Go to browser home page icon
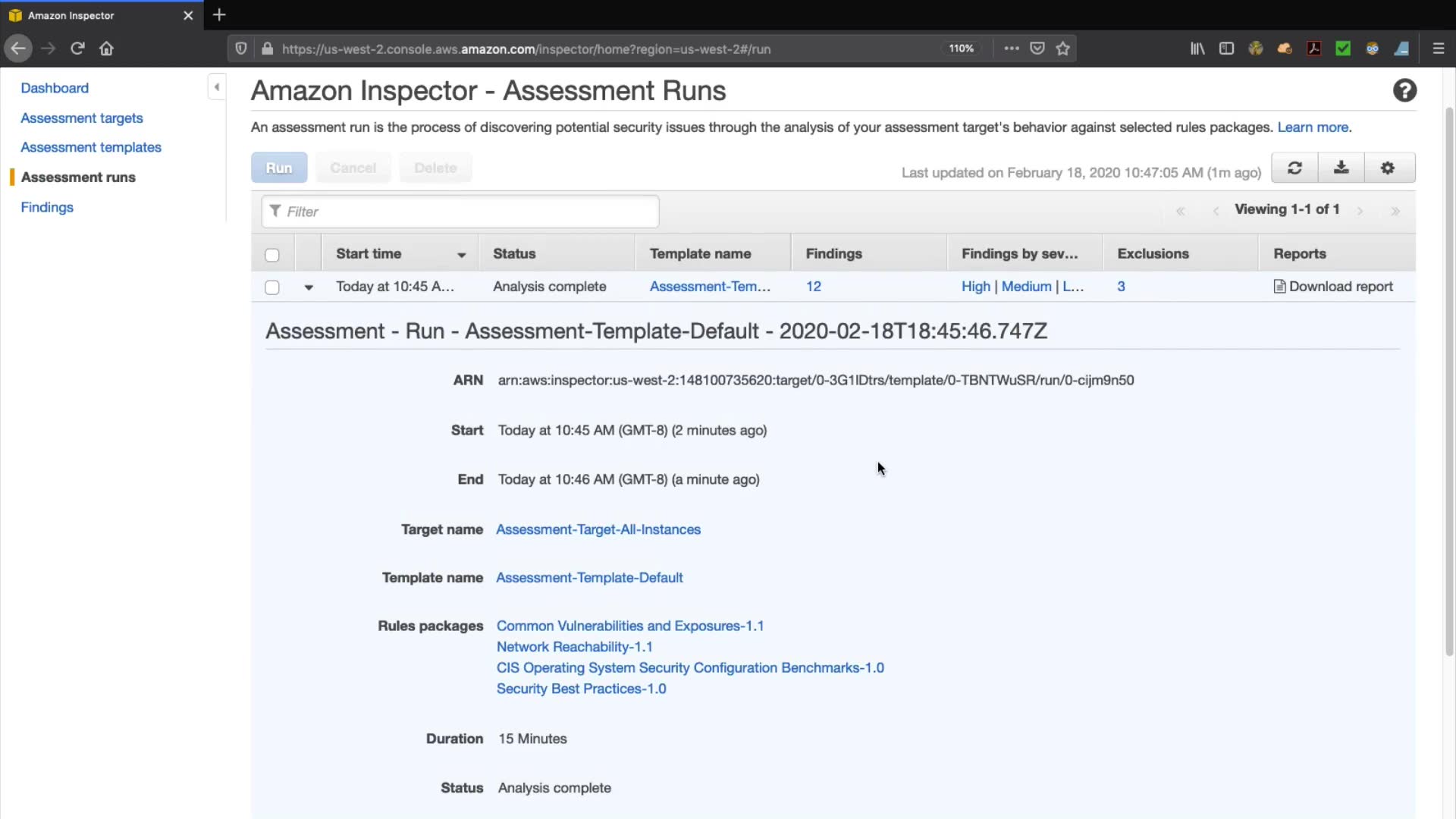Viewport: 1456px width, 819px height. tap(106, 49)
